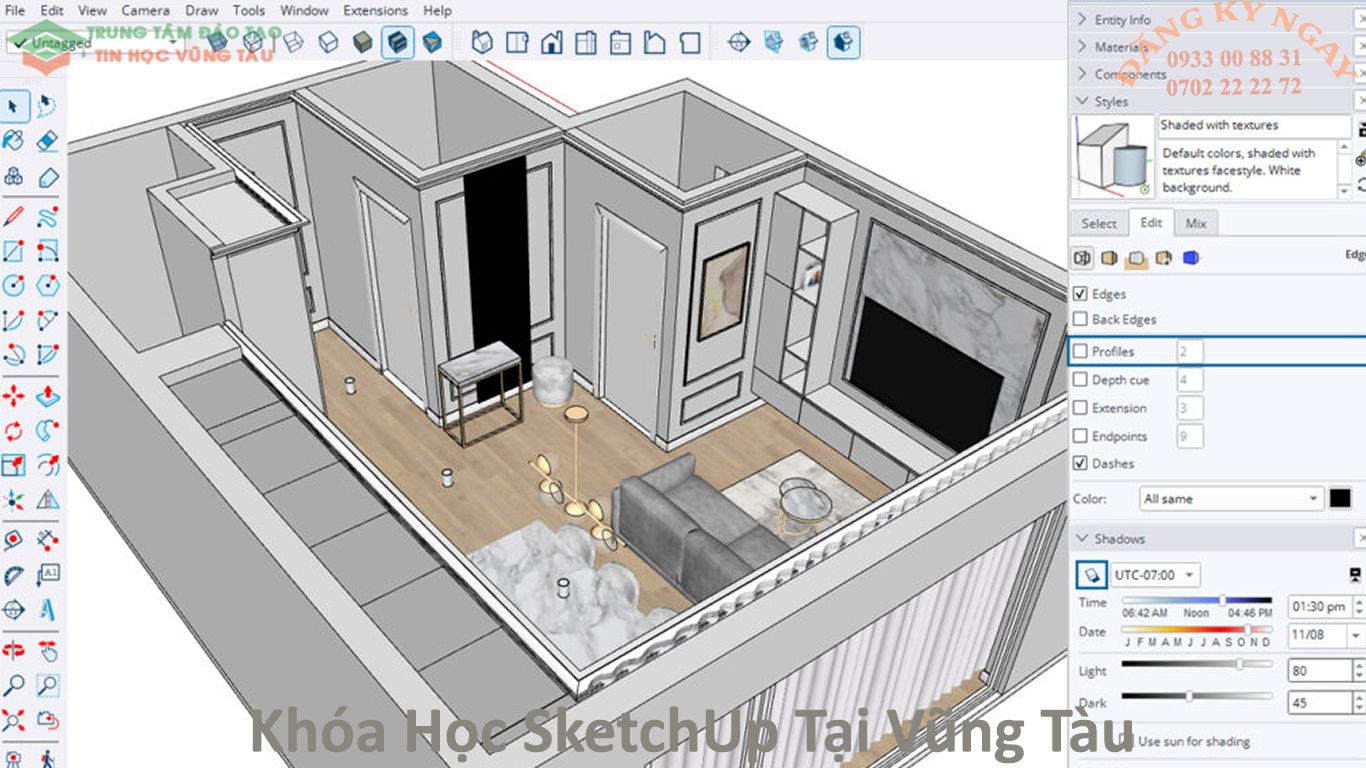Select the Zoom Extents tool
The height and width of the screenshot is (768, 1366).
coord(13,719)
